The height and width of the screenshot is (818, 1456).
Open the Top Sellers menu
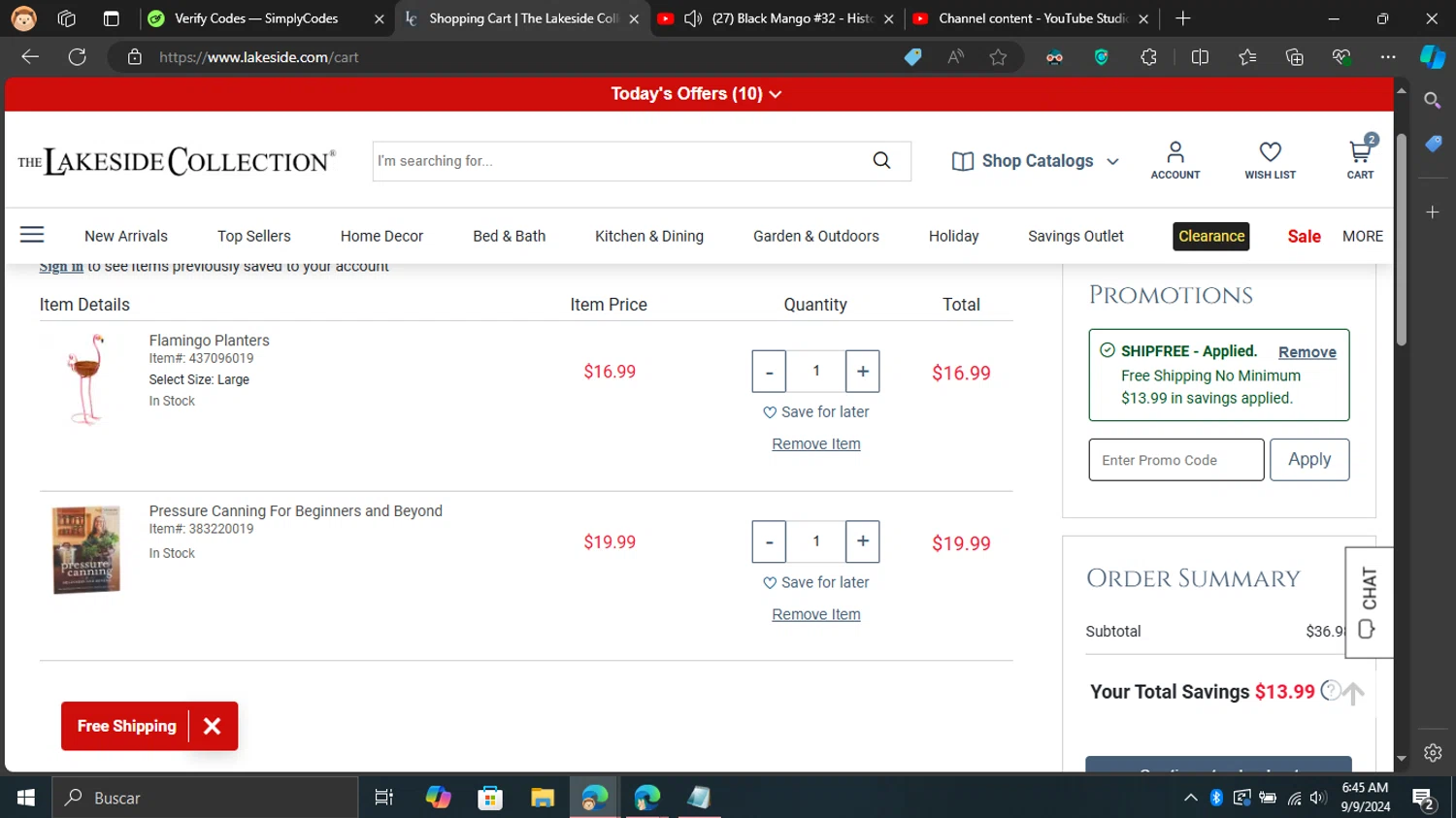tap(254, 236)
